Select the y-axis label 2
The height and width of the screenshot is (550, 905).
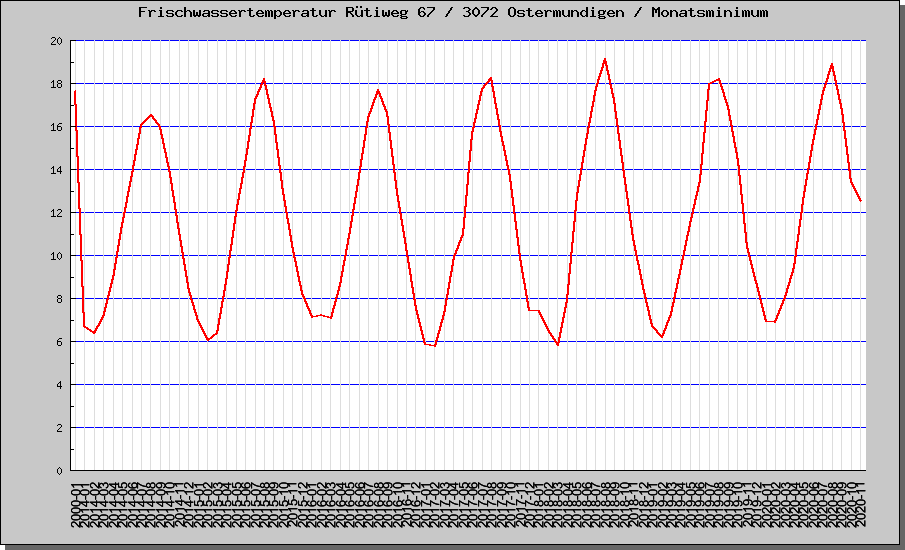pyautogui.click(x=60, y=428)
